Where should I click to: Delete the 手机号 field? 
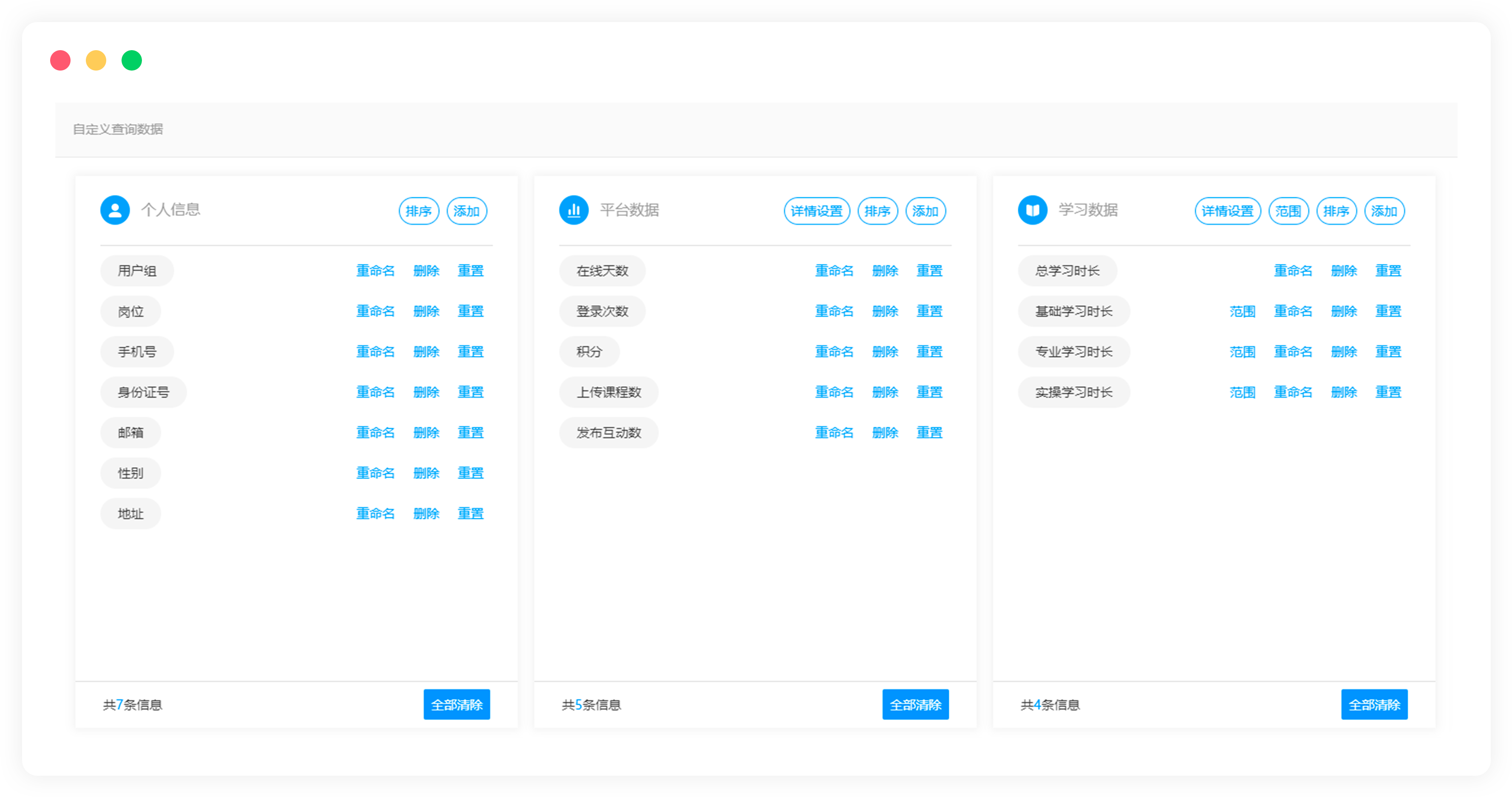tap(426, 352)
